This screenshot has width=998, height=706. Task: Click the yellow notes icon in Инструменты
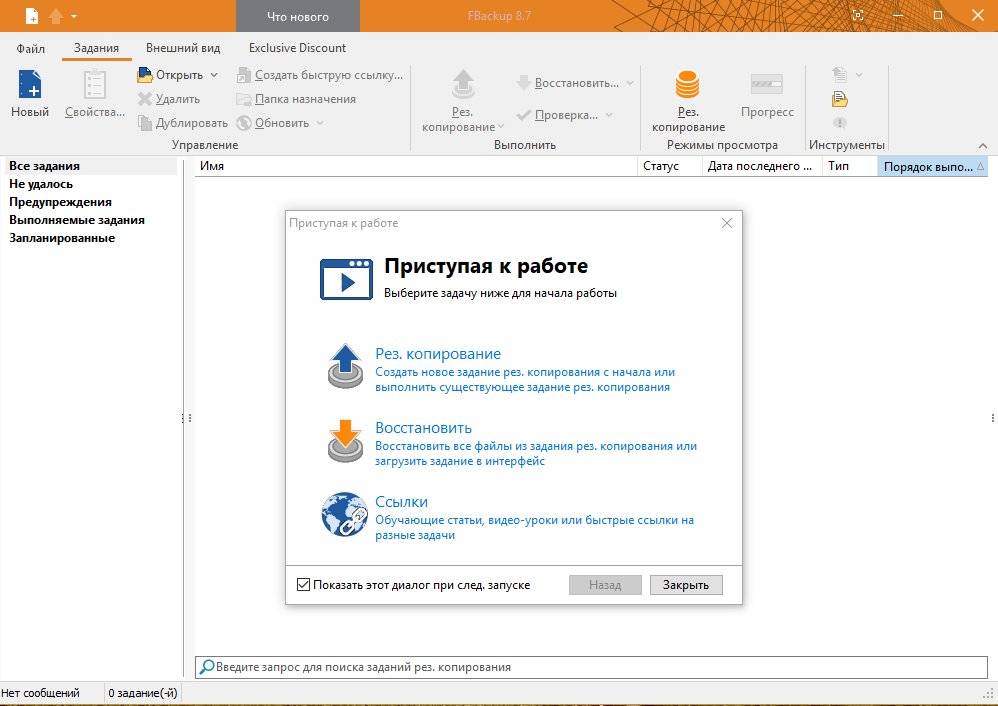click(x=840, y=99)
